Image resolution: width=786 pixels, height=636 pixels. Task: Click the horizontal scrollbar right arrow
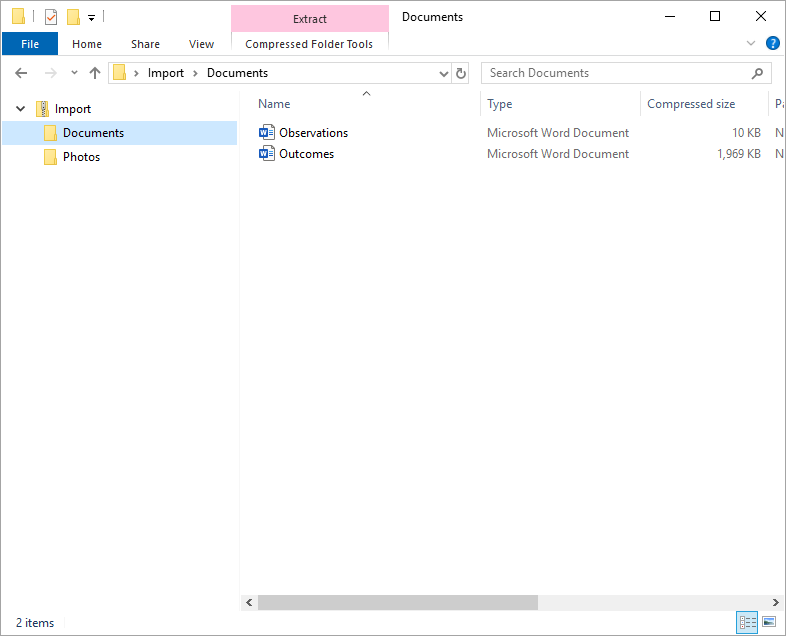pyautogui.click(x=775, y=602)
